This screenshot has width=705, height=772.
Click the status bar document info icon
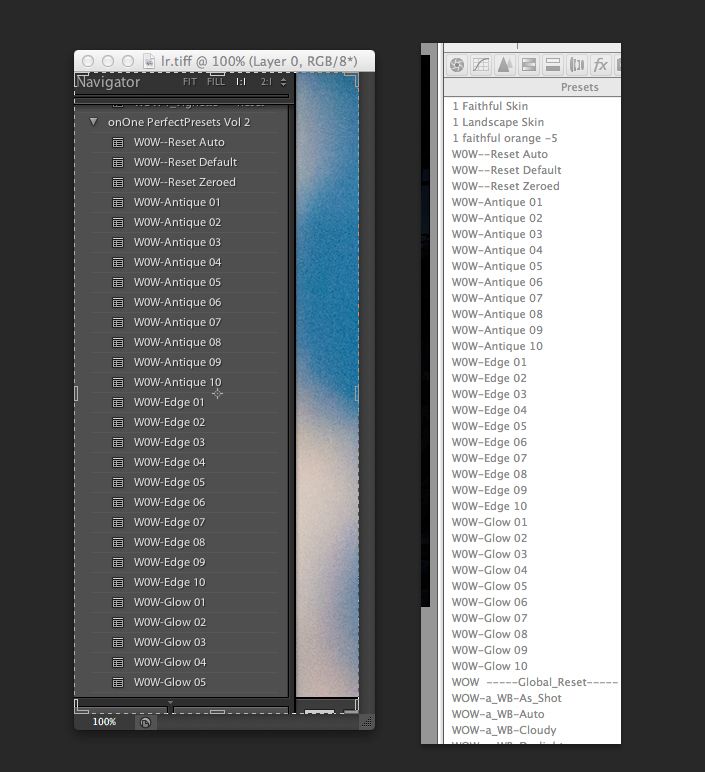(145, 721)
